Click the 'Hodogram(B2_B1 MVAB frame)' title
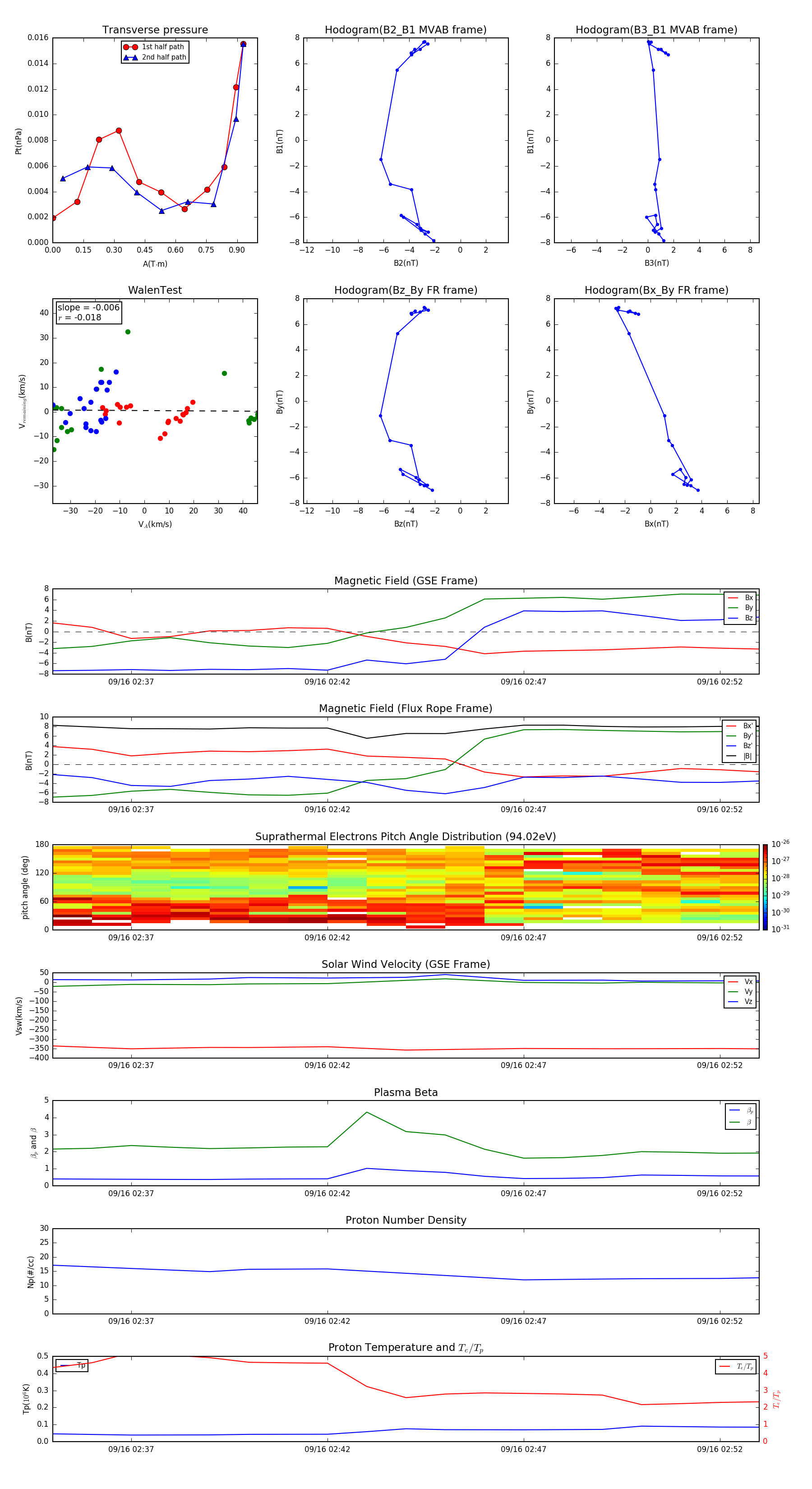Screen dimensions: 812x1489 point(406,30)
